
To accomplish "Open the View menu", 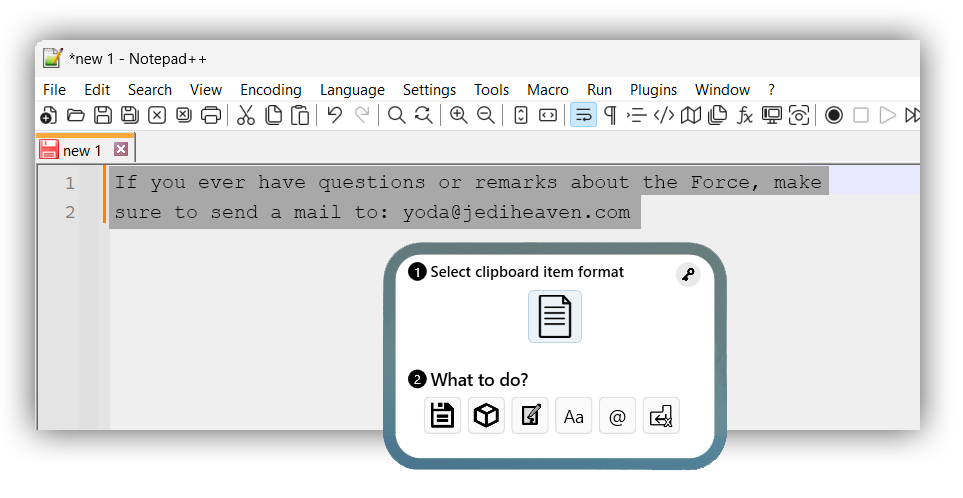I will pyautogui.click(x=206, y=90).
